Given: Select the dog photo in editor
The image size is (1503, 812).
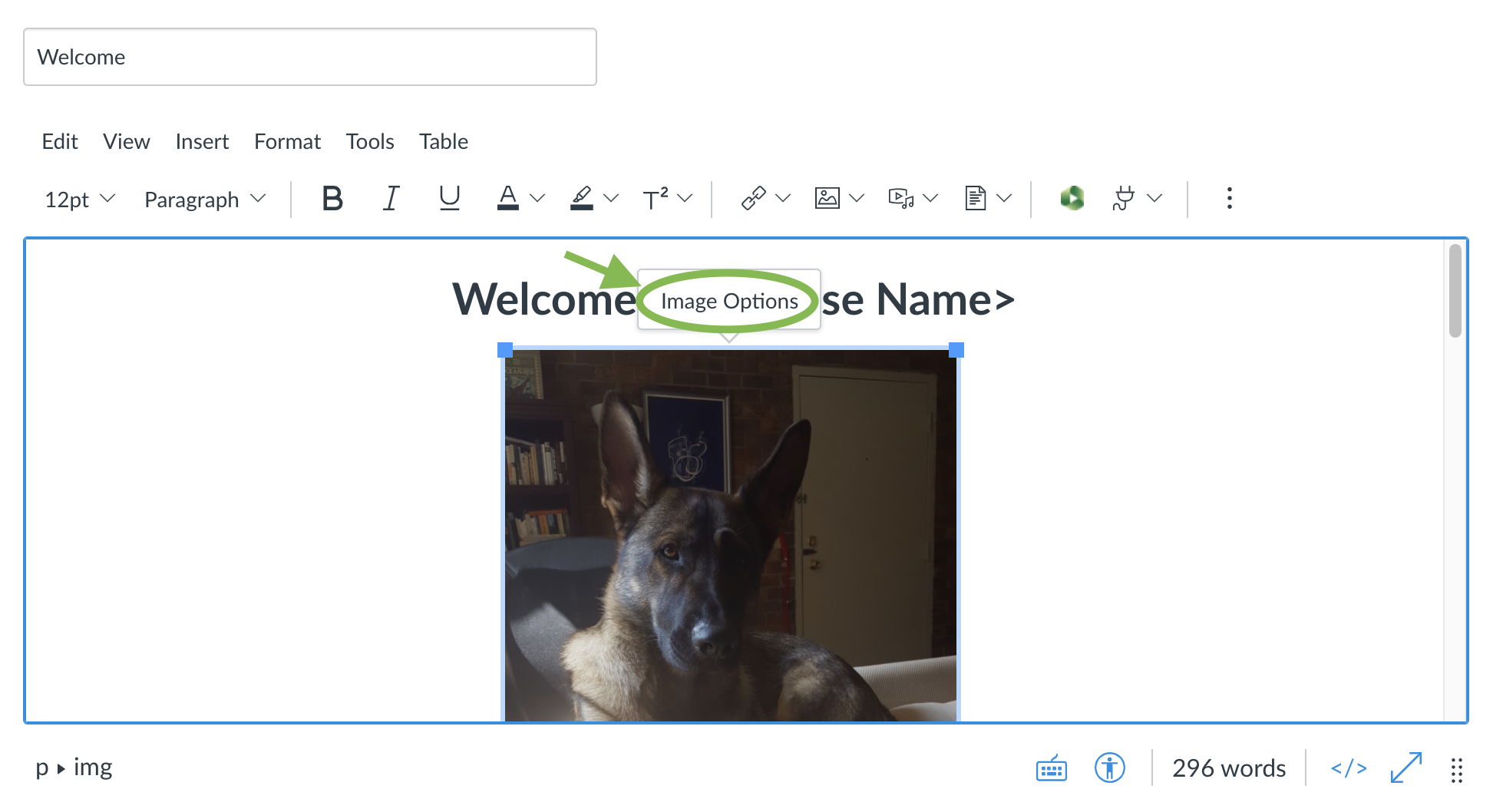Looking at the screenshot, I should click(x=731, y=535).
